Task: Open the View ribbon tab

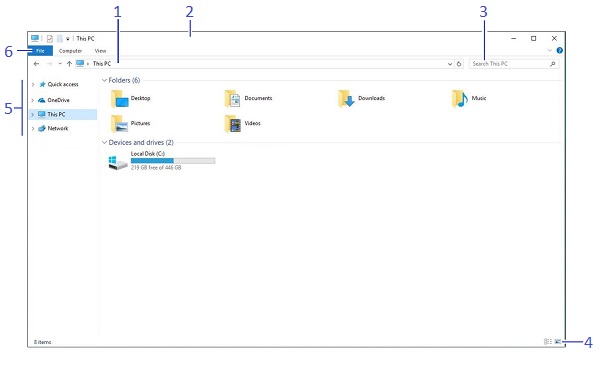Action: pyautogui.click(x=100, y=51)
